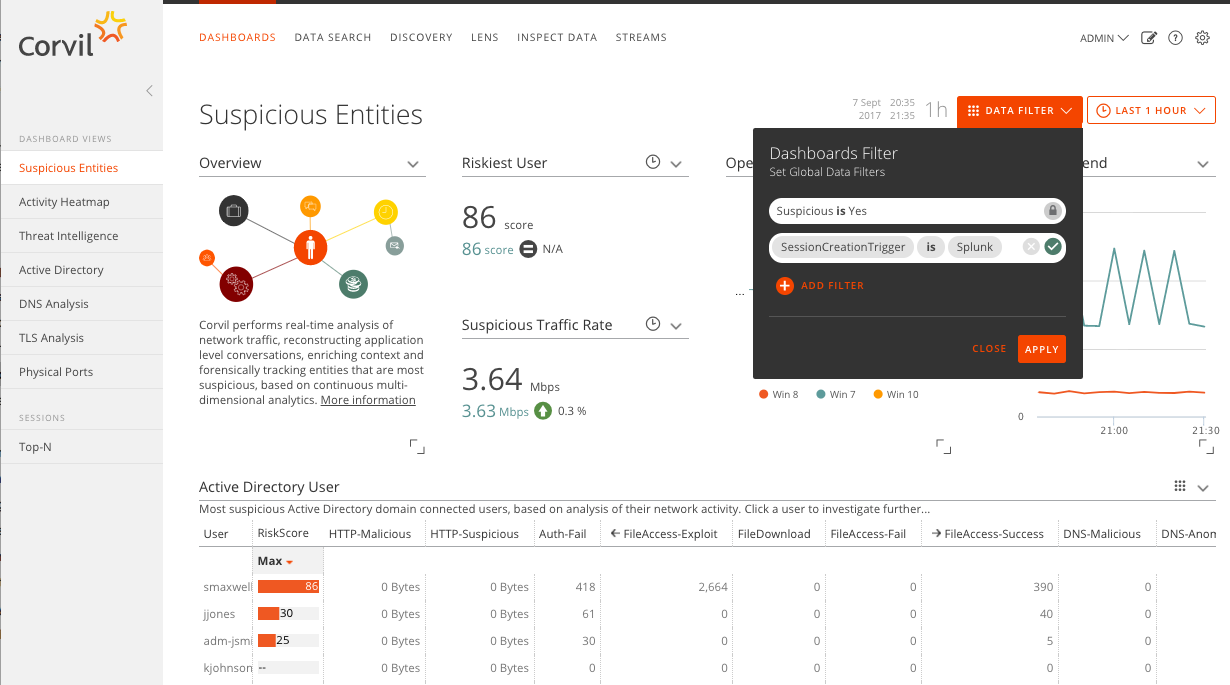
Task: Click the grey envelope node in Overview
Action: tap(394, 245)
